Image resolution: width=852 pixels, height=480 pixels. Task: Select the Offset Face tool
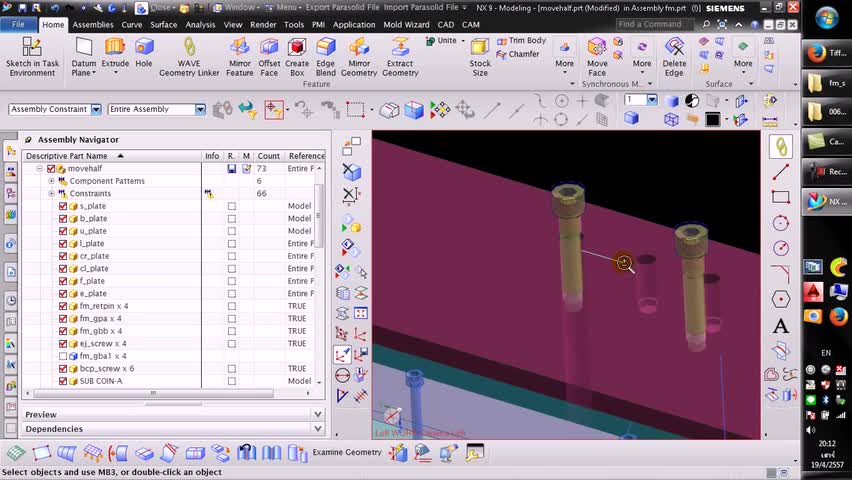pyautogui.click(x=269, y=57)
